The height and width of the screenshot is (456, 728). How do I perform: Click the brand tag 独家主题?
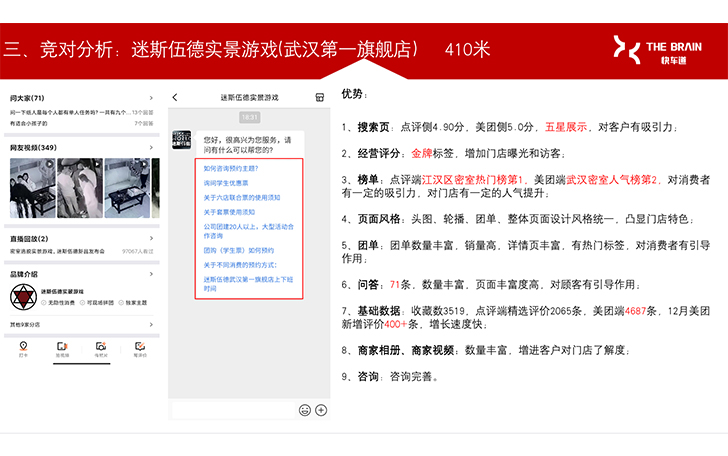[x=133, y=303]
